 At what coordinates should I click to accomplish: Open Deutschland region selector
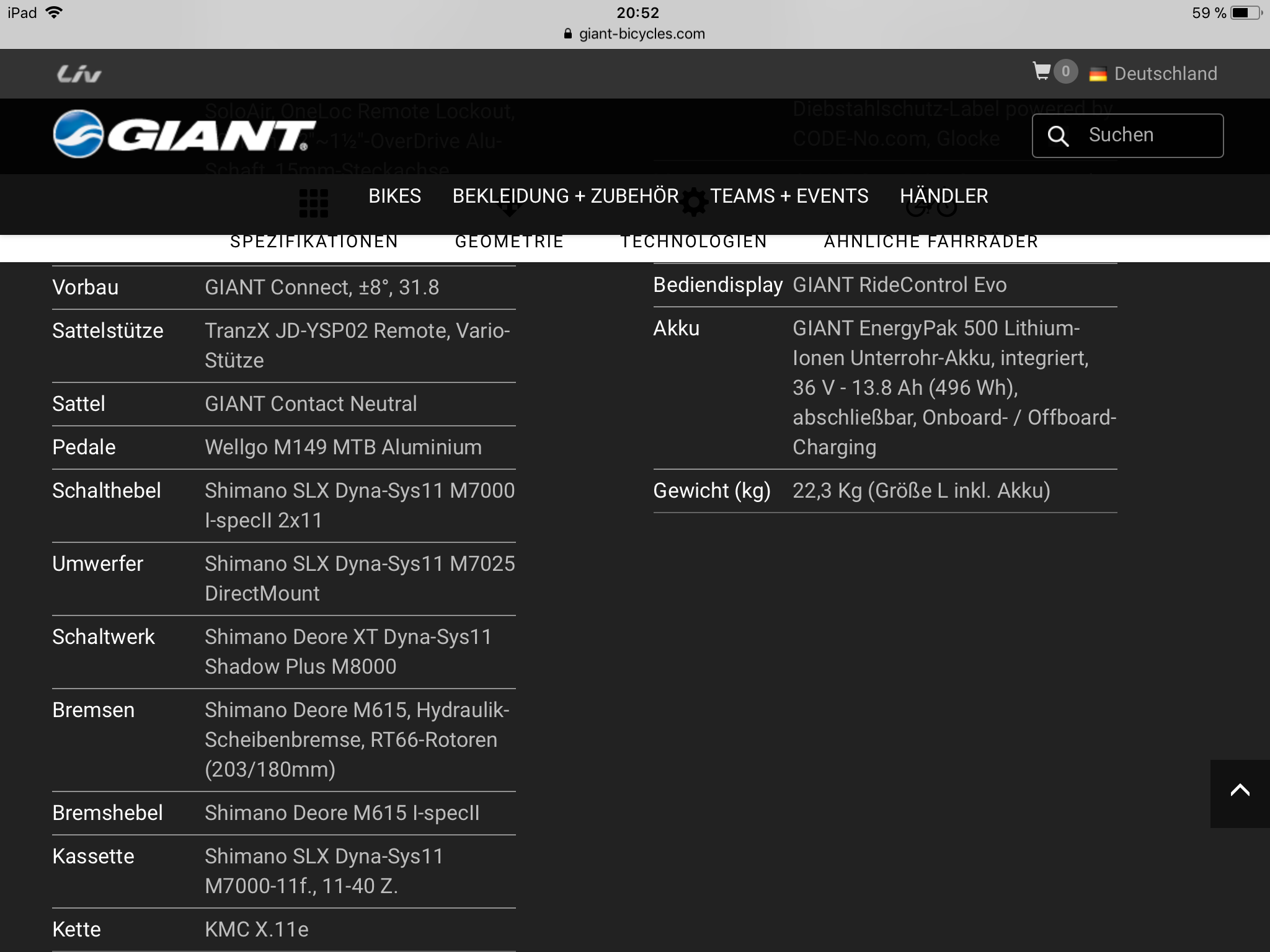pos(1165,74)
